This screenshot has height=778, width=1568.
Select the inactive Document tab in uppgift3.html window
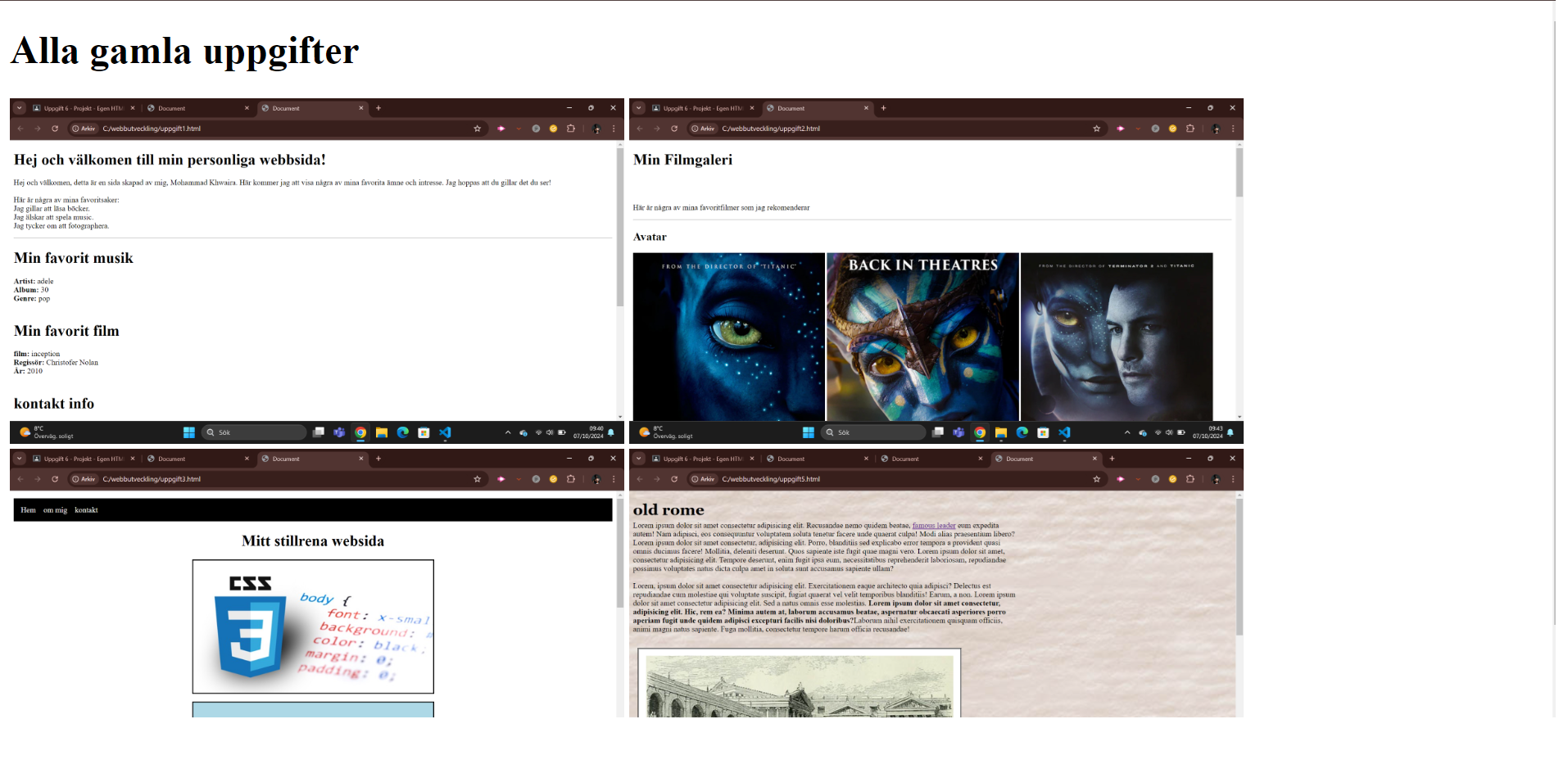pyautogui.click(x=198, y=459)
